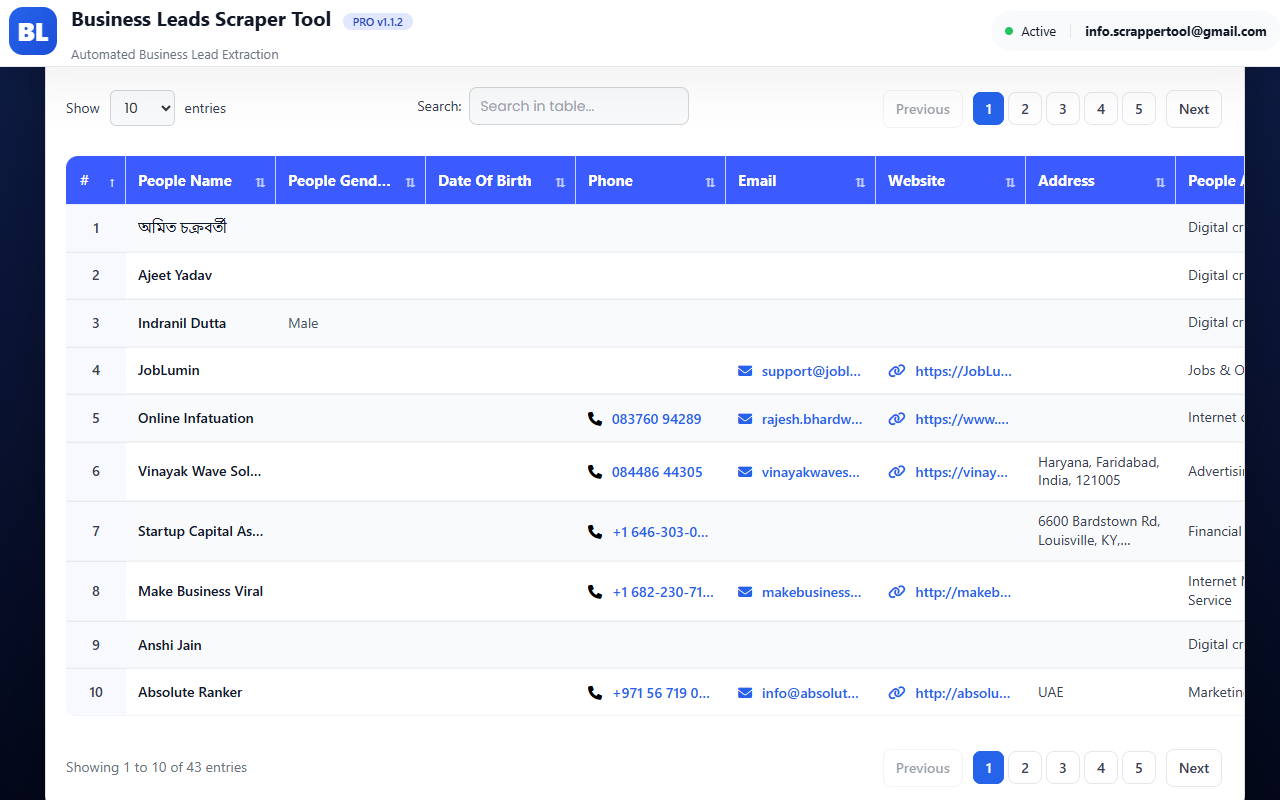Click Next in the top pagination
This screenshot has height=800, width=1280.
1194,109
